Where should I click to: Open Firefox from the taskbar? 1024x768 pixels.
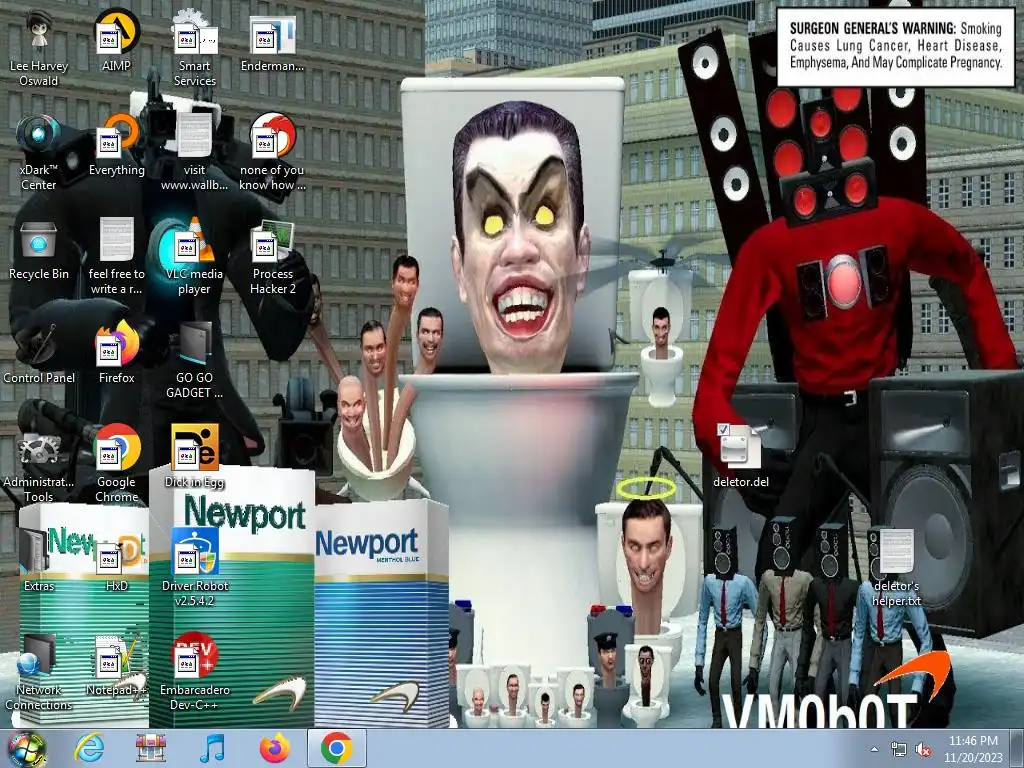point(275,748)
